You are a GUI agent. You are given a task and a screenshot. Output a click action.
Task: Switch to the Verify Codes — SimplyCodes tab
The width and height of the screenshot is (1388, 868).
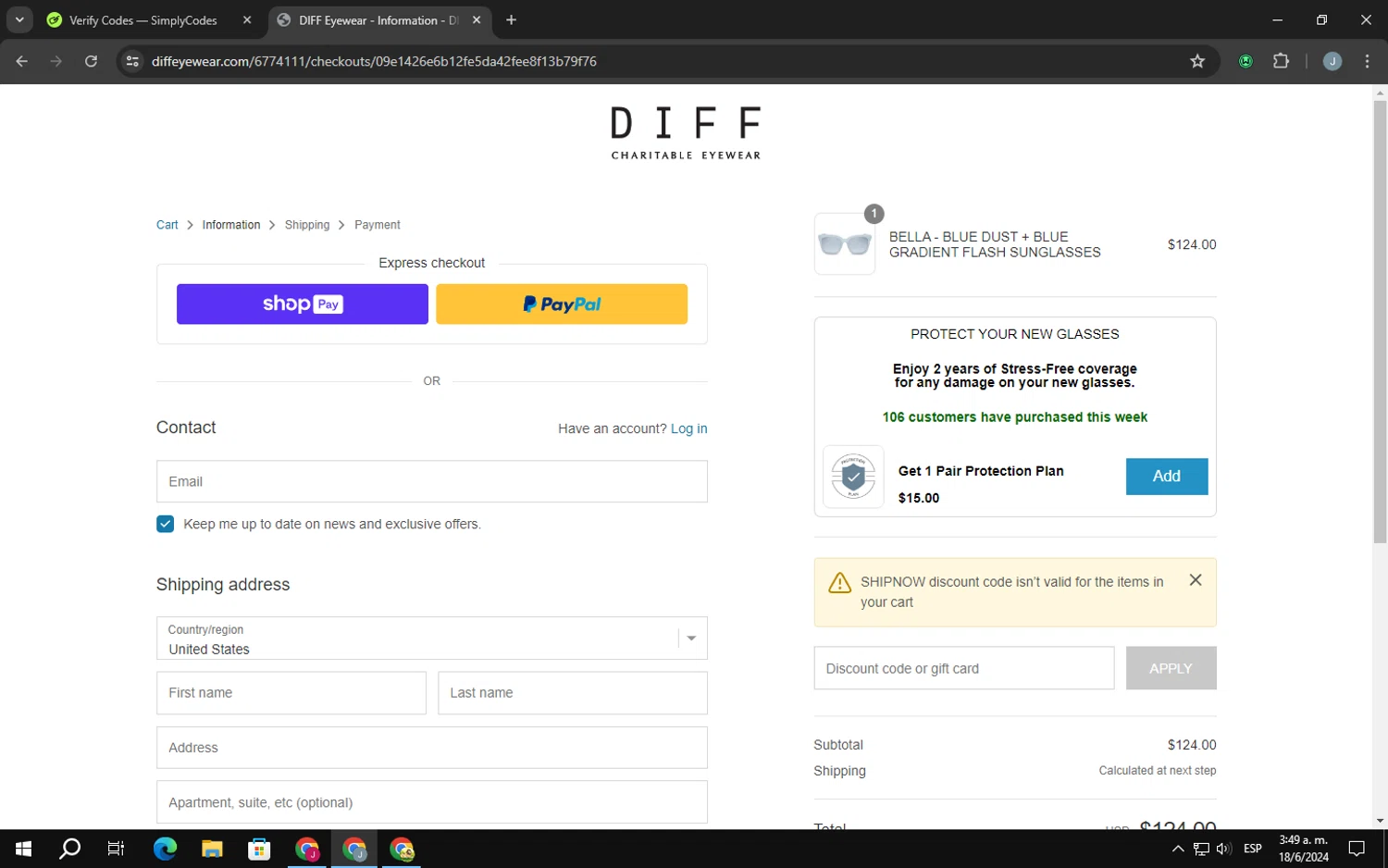click(x=143, y=20)
